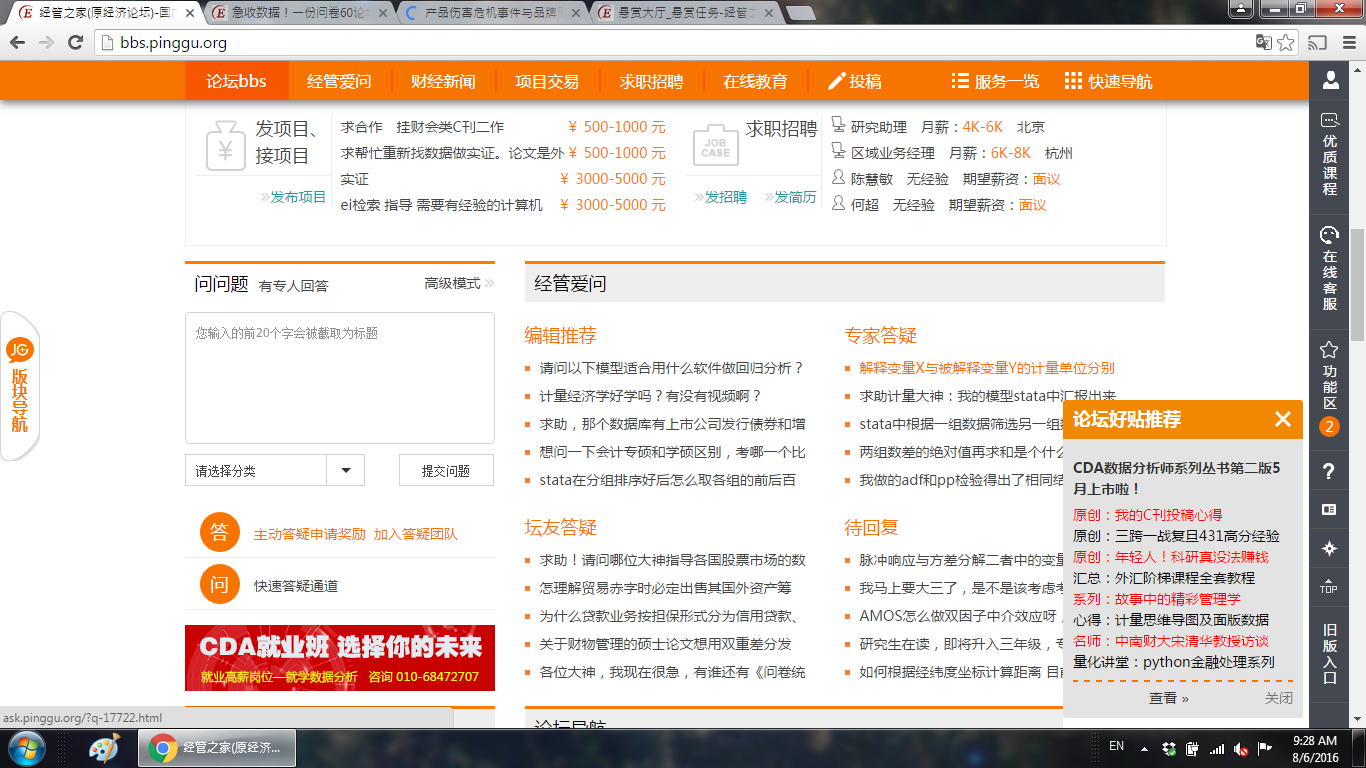This screenshot has height=768, width=1366.
Task: Open 求职招聘 in the nav bar
Action: 651,82
